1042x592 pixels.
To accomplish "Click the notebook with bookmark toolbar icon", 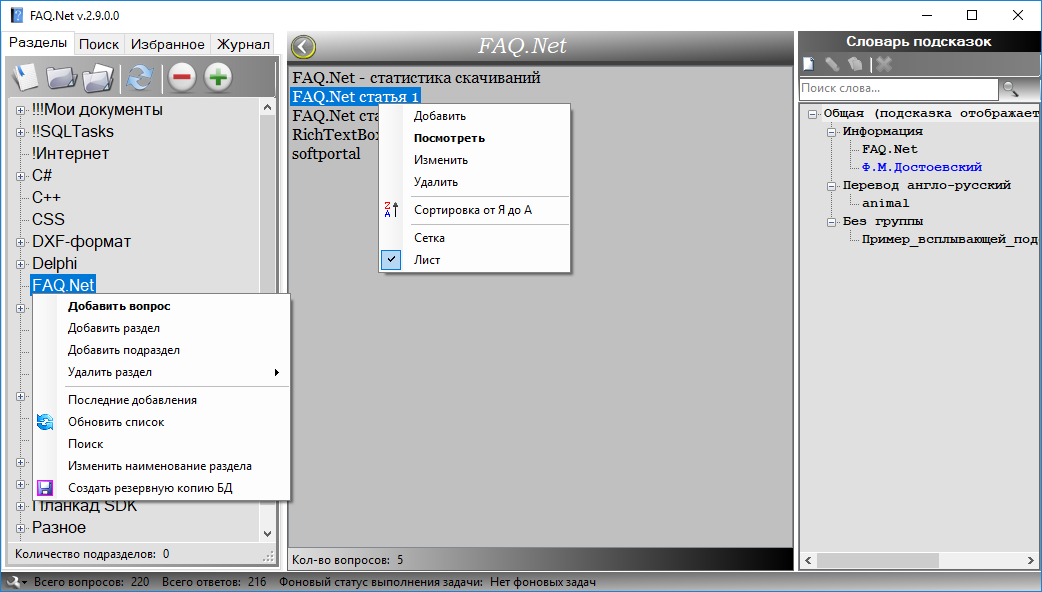I will pyautogui.click(x=25, y=77).
